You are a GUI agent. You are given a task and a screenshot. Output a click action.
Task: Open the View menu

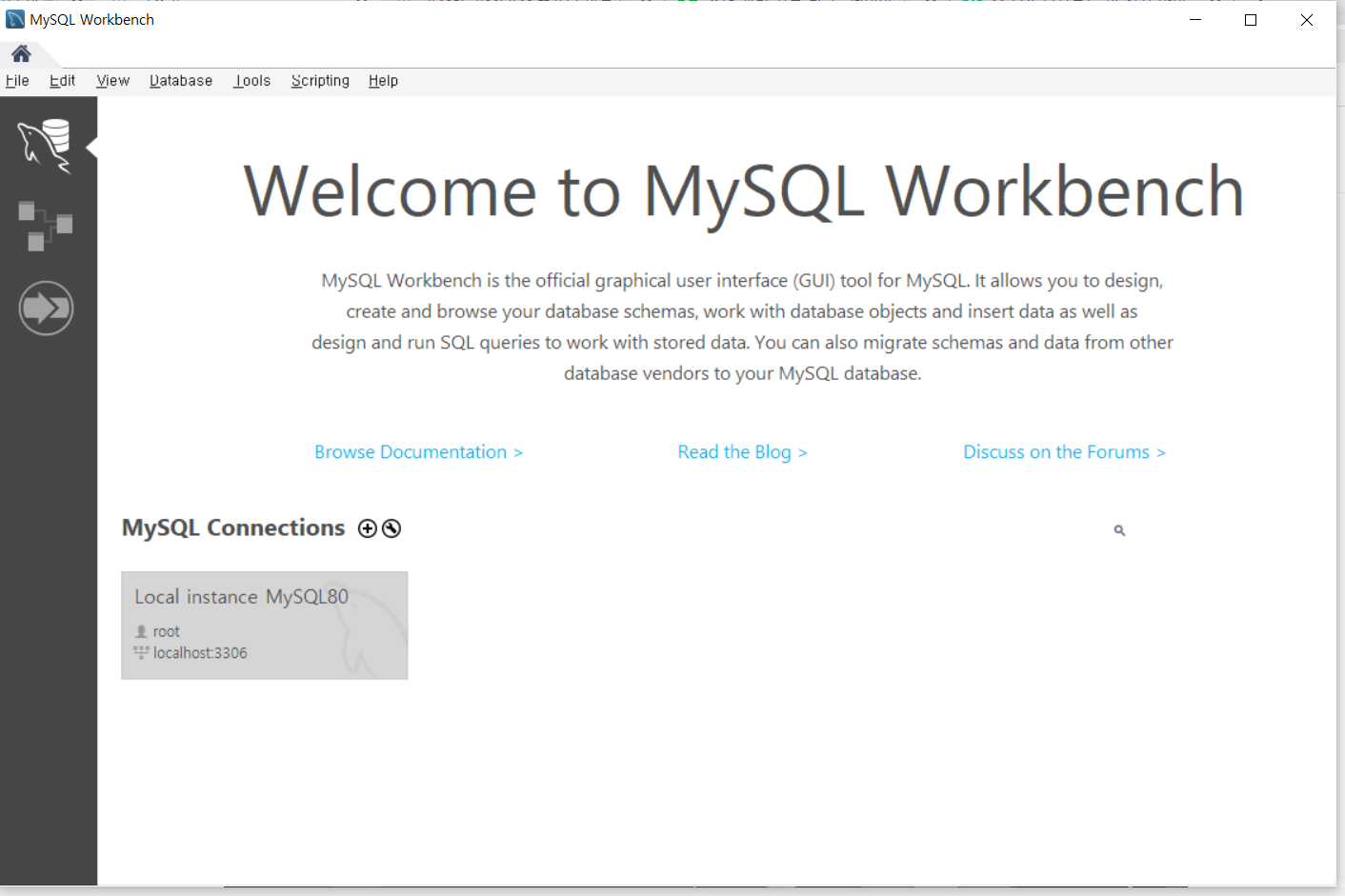tap(112, 81)
